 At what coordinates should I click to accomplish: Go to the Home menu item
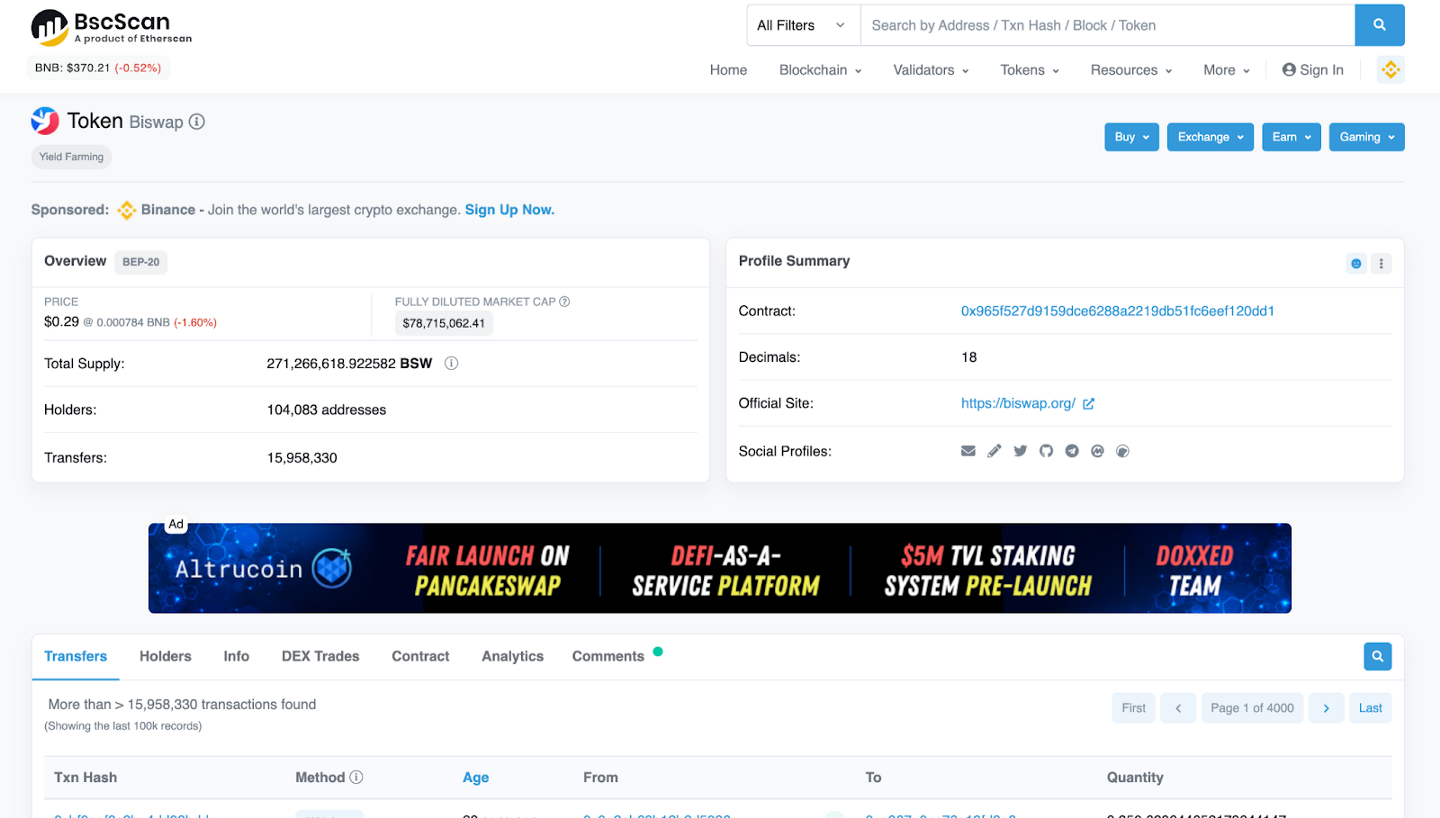pyautogui.click(x=728, y=70)
